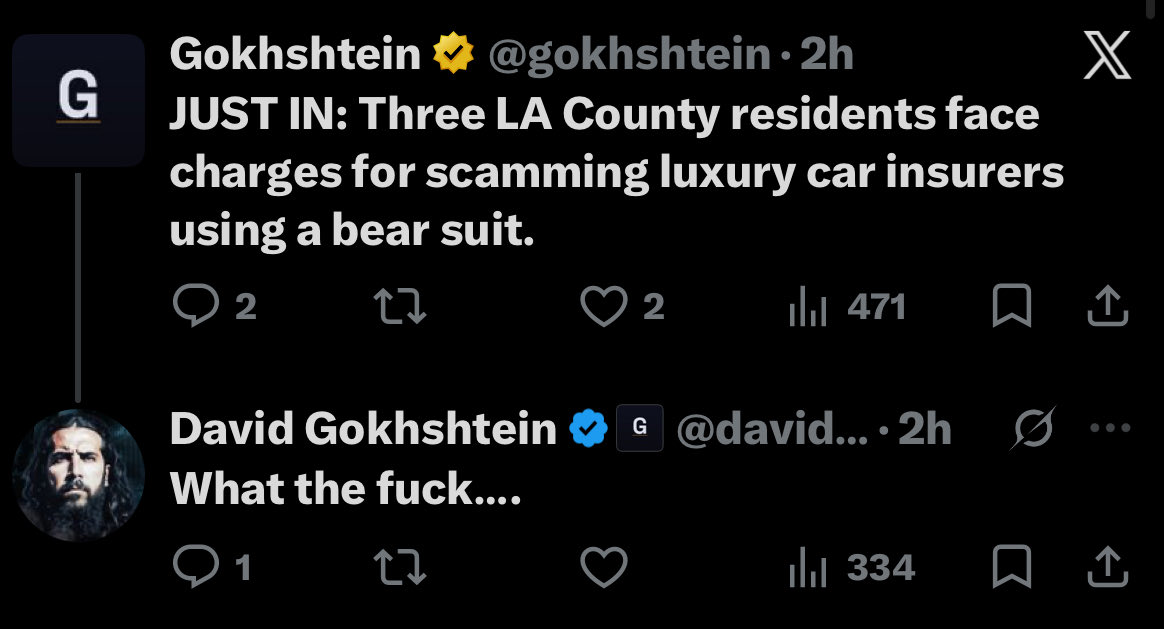Bookmark the Gokhshtein bear suit tweet
1164x629 pixels.
click(x=1012, y=307)
